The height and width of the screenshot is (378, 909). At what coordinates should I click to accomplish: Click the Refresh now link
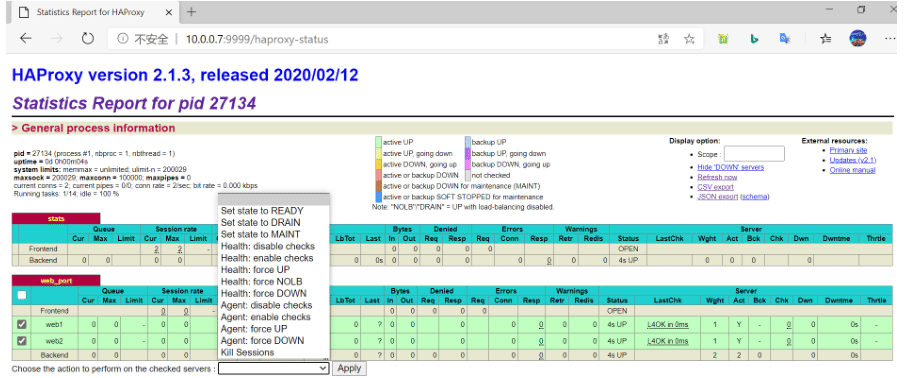tap(717, 177)
